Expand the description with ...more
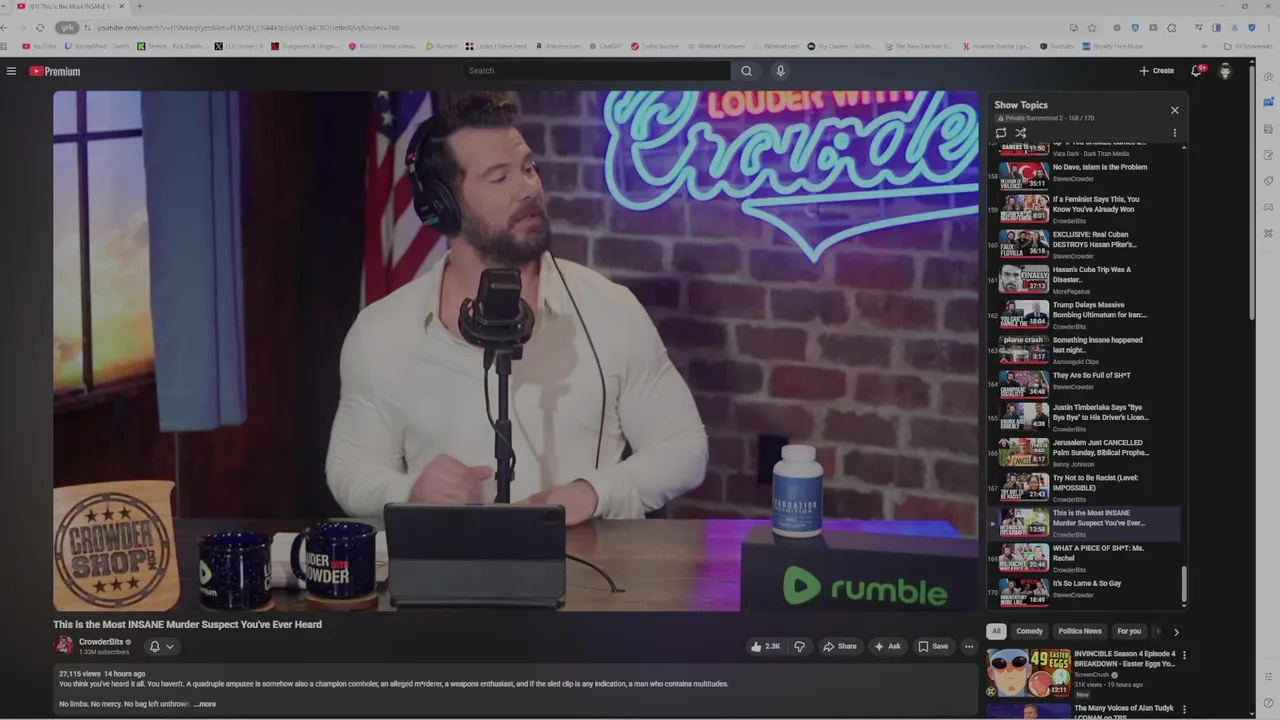Screen dimensions: 1280x720 coord(204,704)
